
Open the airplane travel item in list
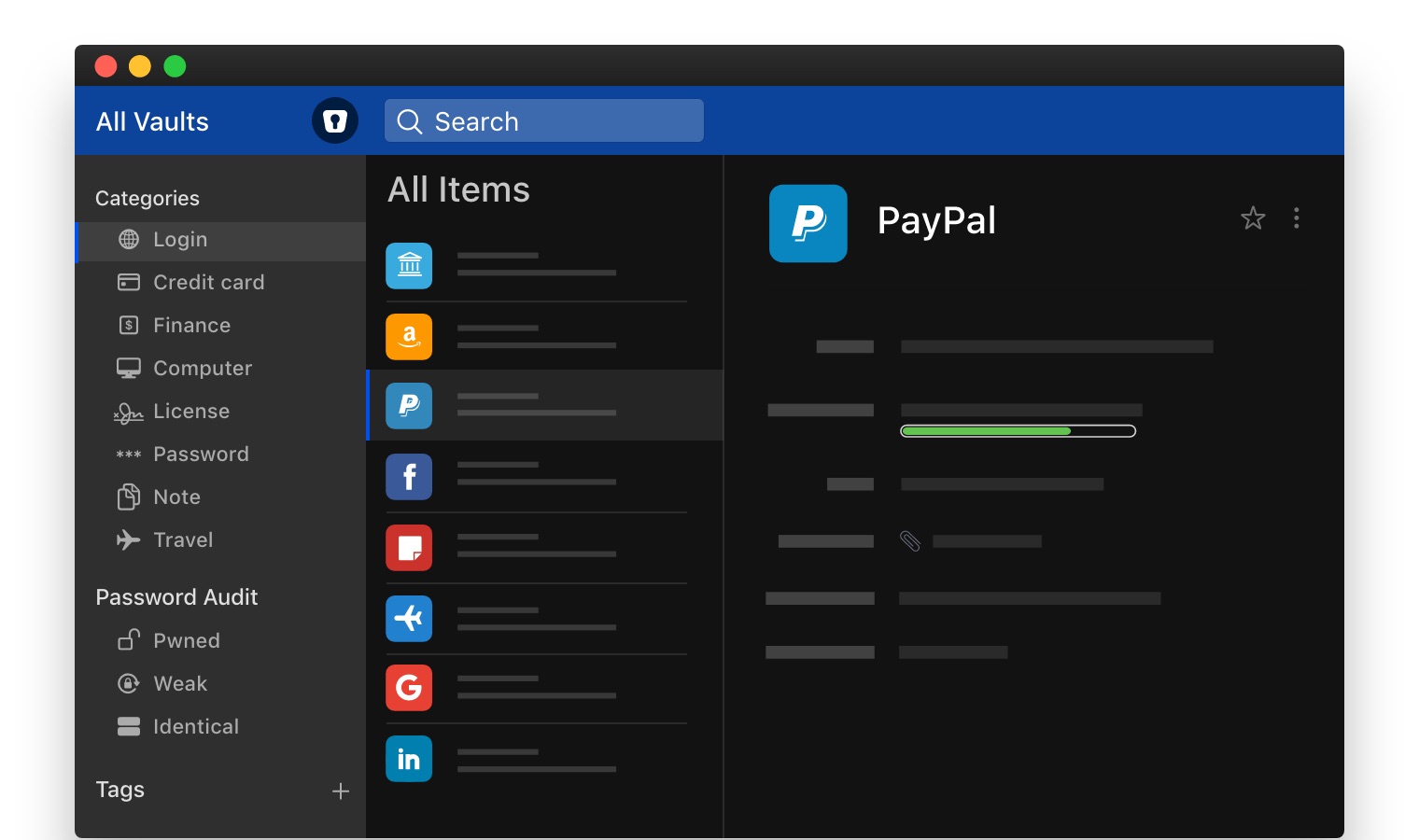pyautogui.click(x=537, y=619)
